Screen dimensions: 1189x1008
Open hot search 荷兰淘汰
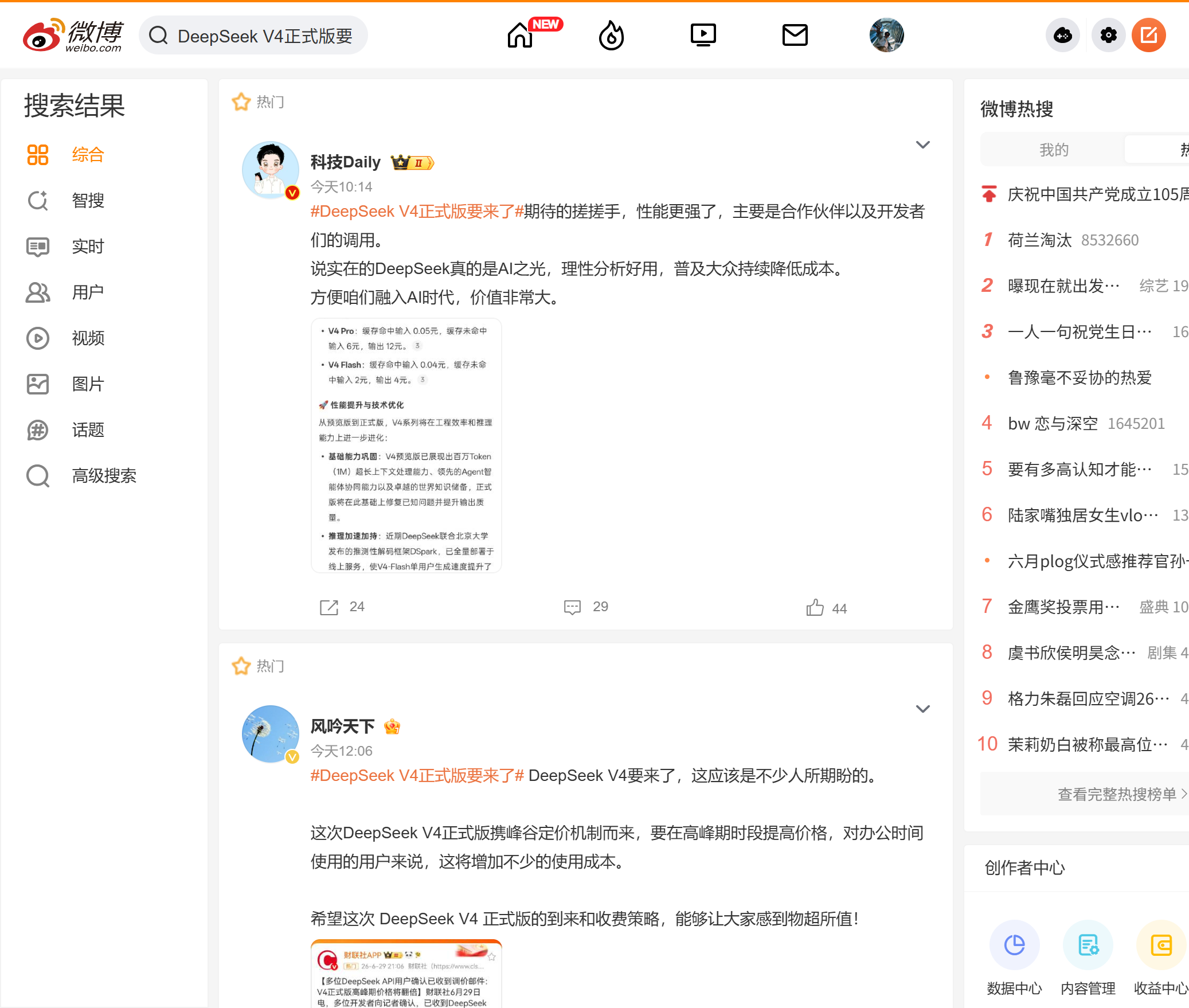pyautogui.click(x=1039, y=240)
